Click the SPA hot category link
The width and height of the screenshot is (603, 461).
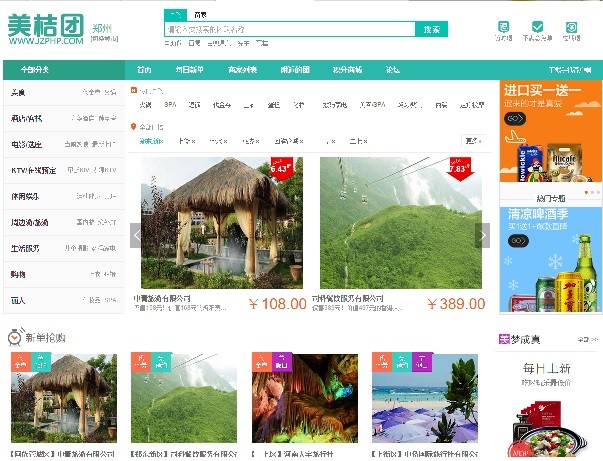[170, 105]
